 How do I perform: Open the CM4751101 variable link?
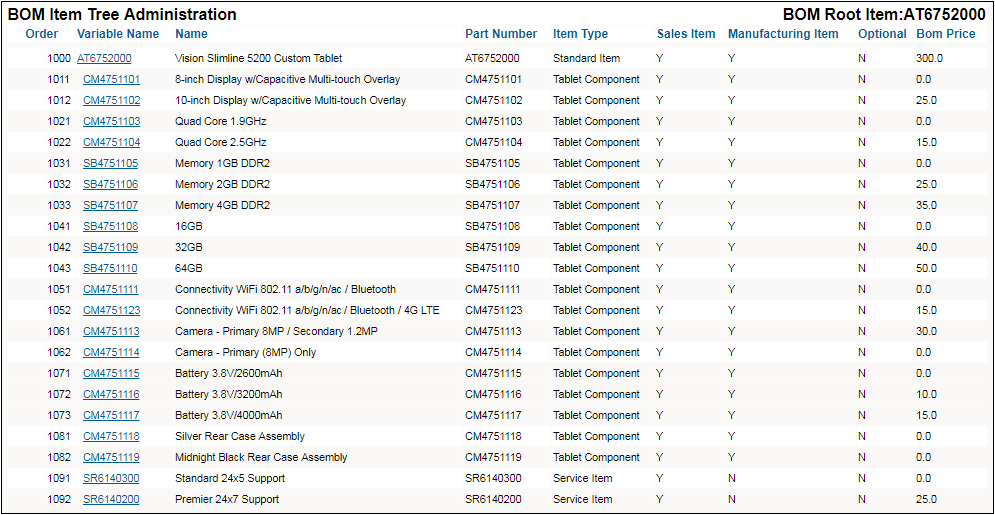112,79
